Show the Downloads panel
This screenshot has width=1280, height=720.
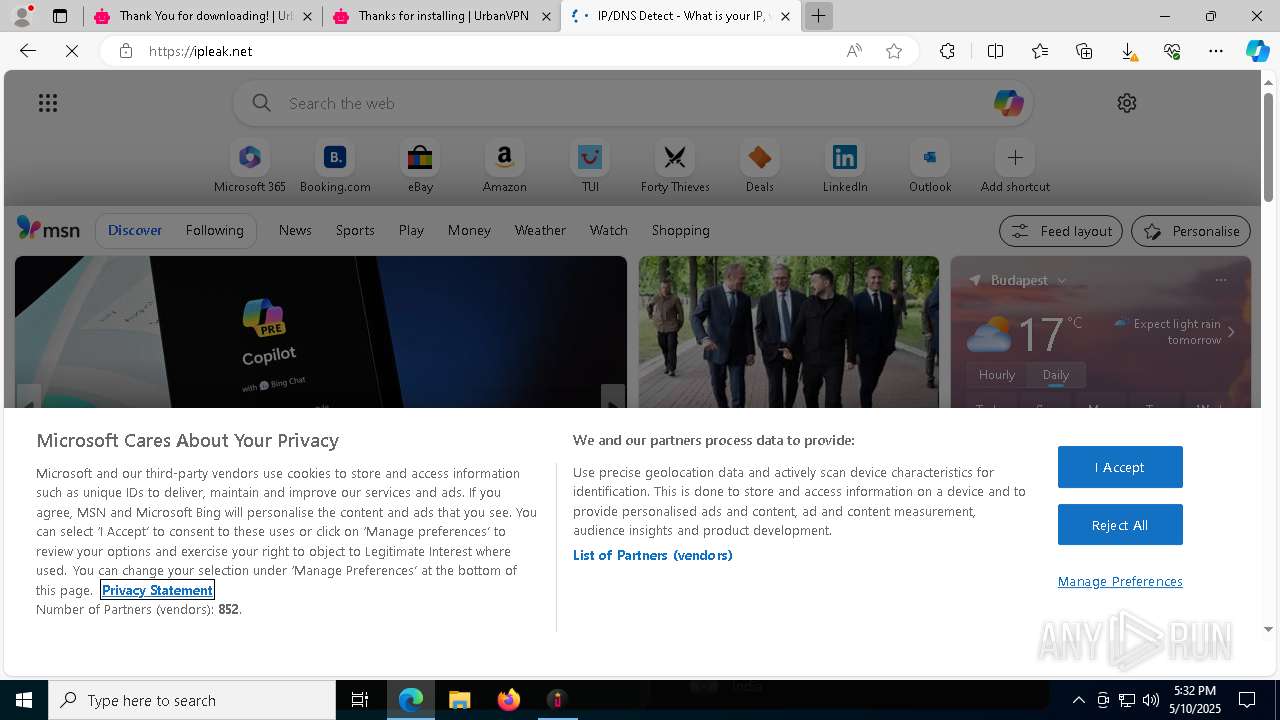(1128, 51)
